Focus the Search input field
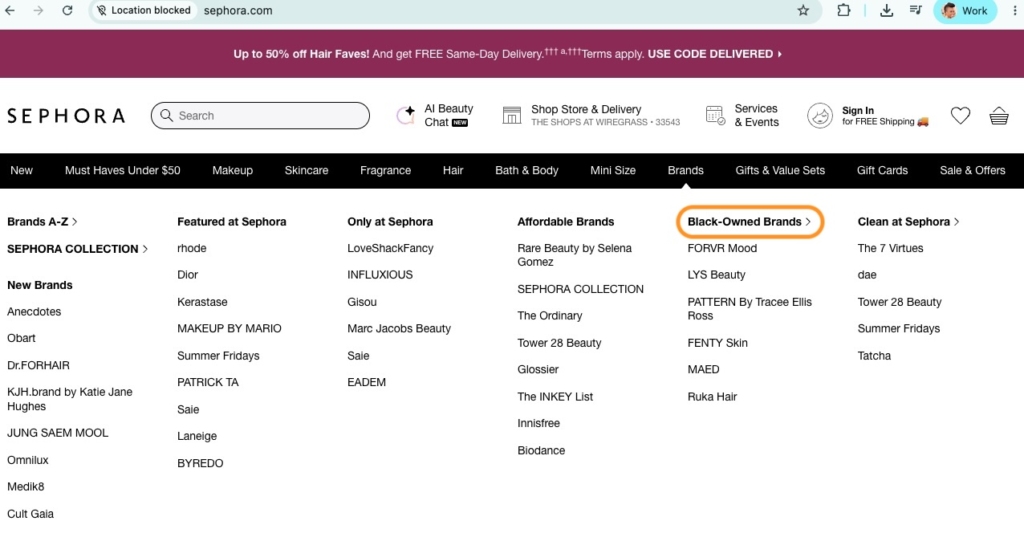Screen dimensions: 1024x533 click(x=260, y=116)
